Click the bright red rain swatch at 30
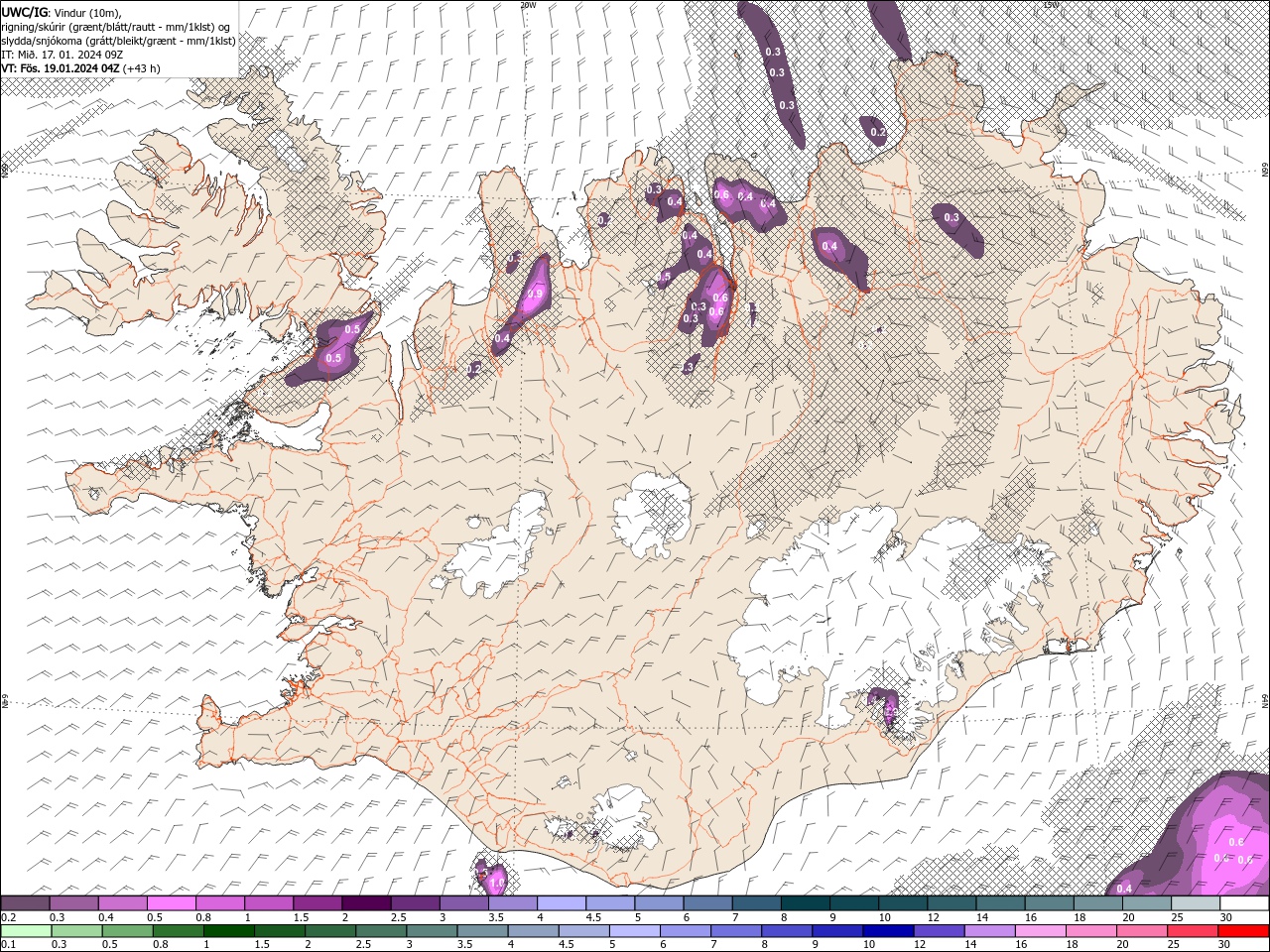 point(1242,931)
